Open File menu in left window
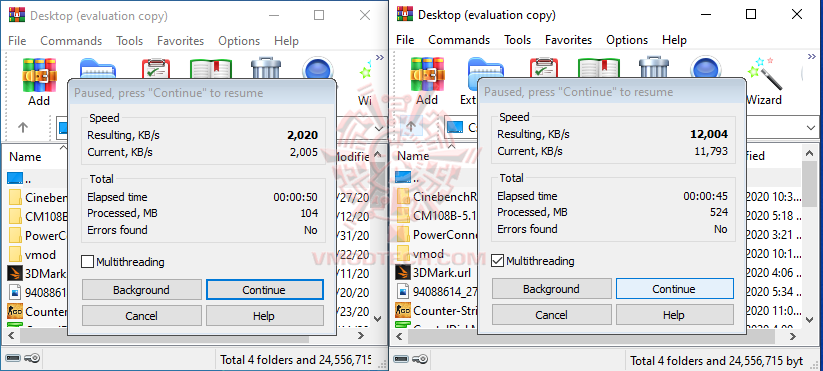 tap(17, 40)
